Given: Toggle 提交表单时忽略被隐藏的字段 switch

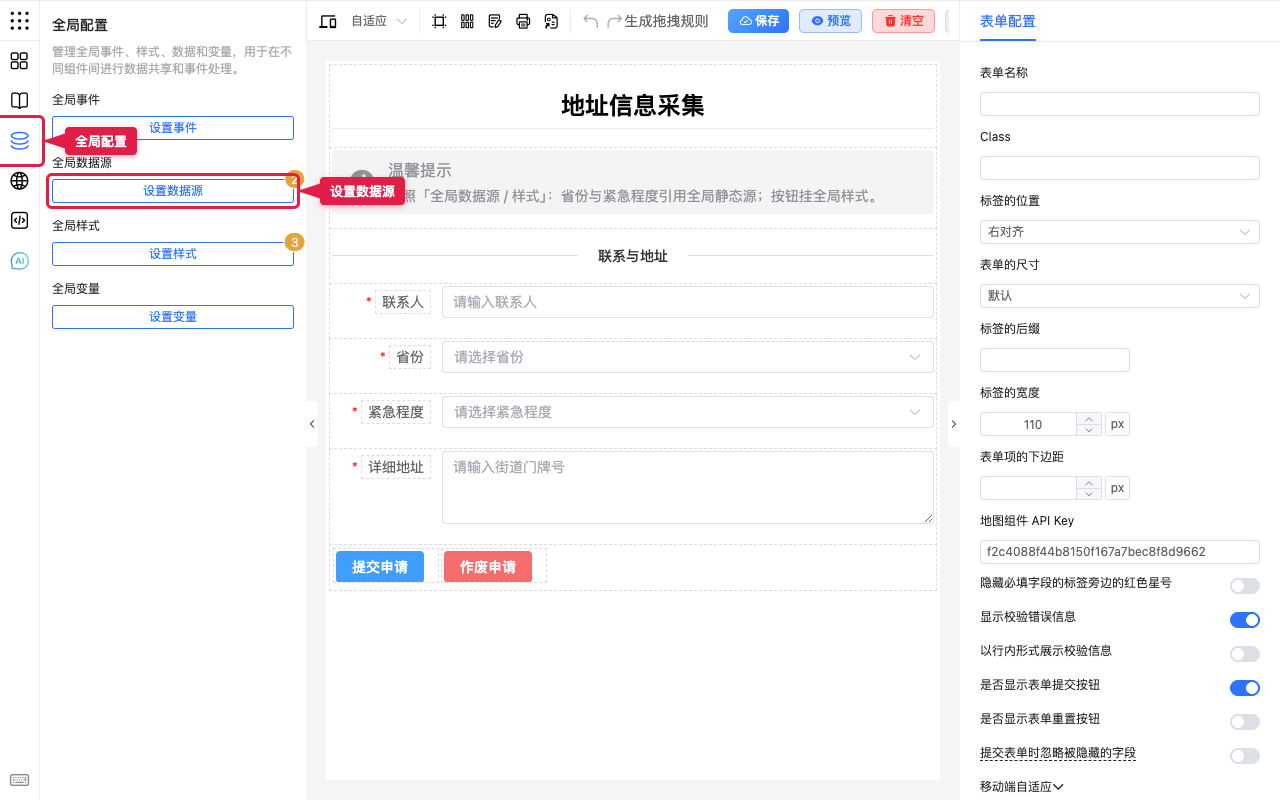Looking at the screenshot, I should pos(1245,756).
